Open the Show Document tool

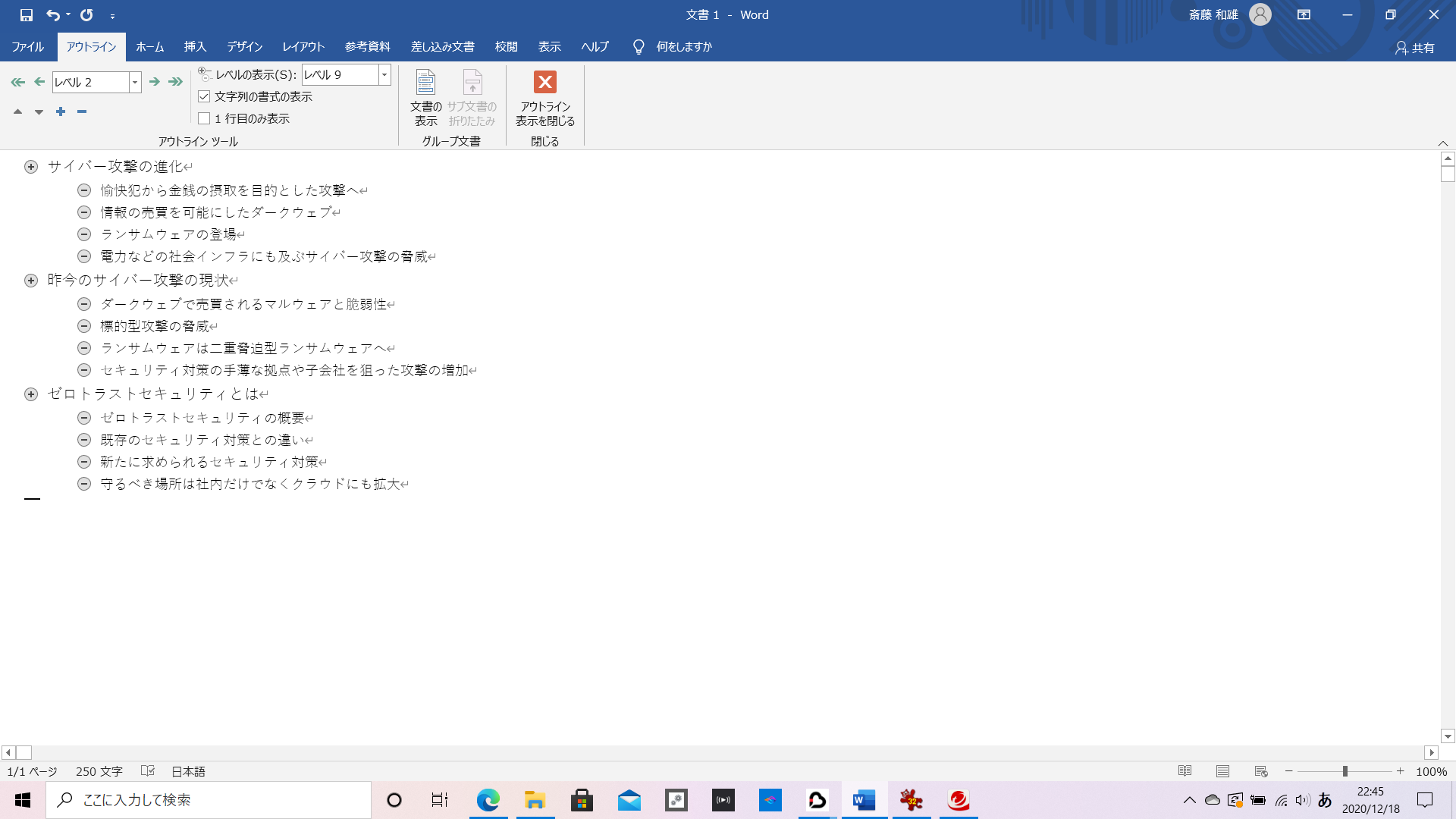click(425, 97)
